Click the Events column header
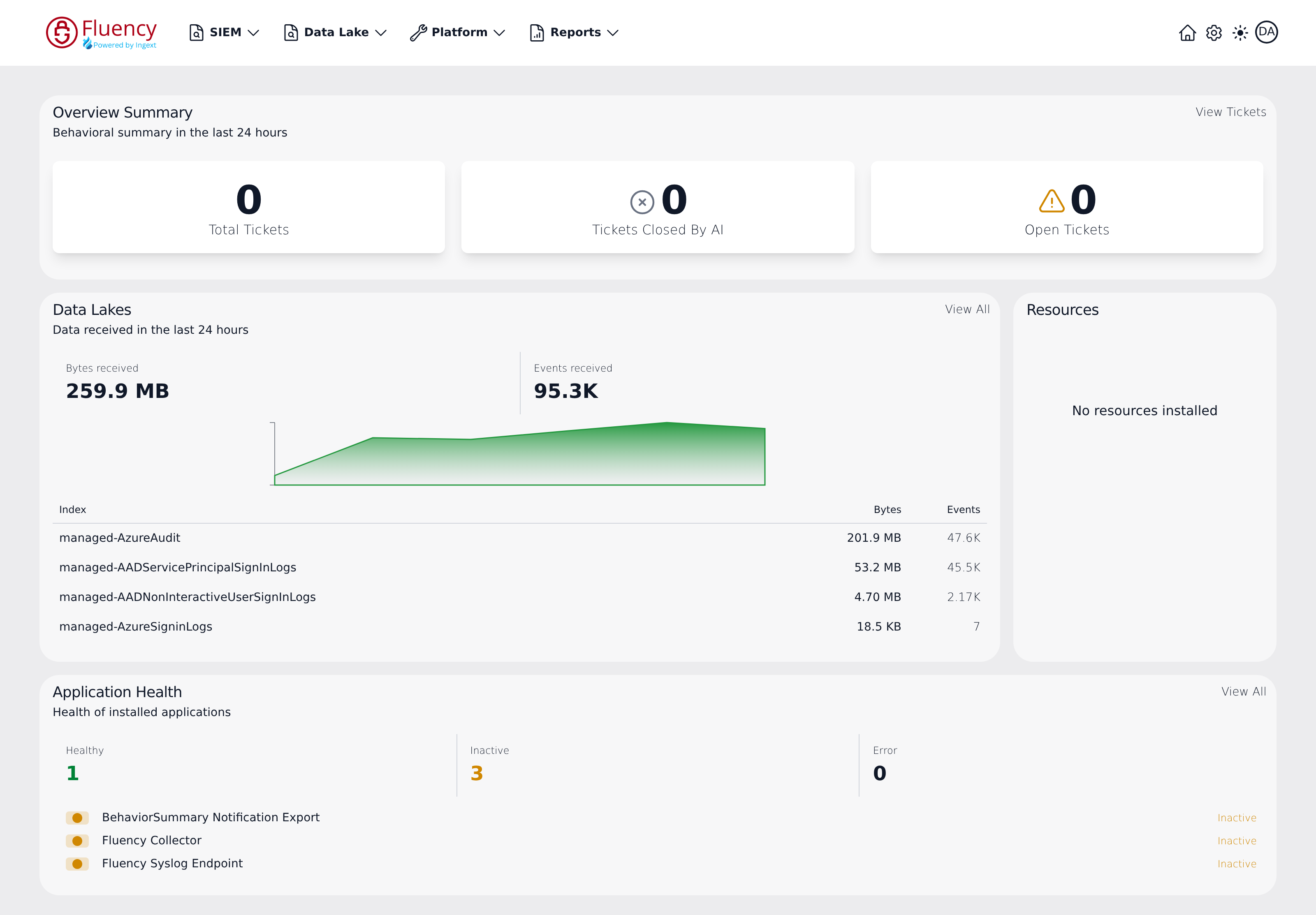The image size is (1316, 915). tap(963, 509)
